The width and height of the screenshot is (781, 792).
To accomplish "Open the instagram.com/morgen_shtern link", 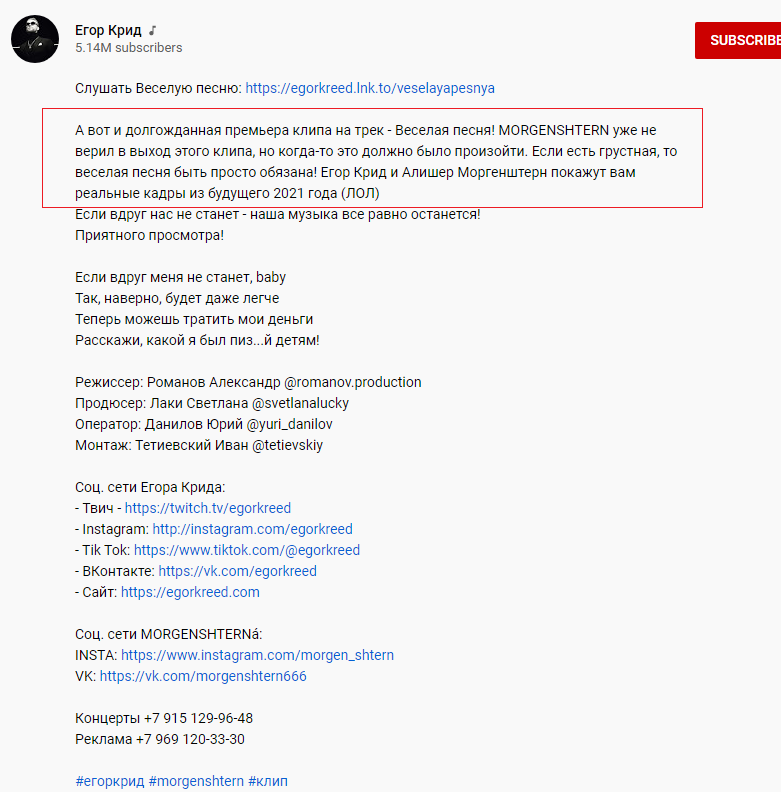I will point(257,655).
